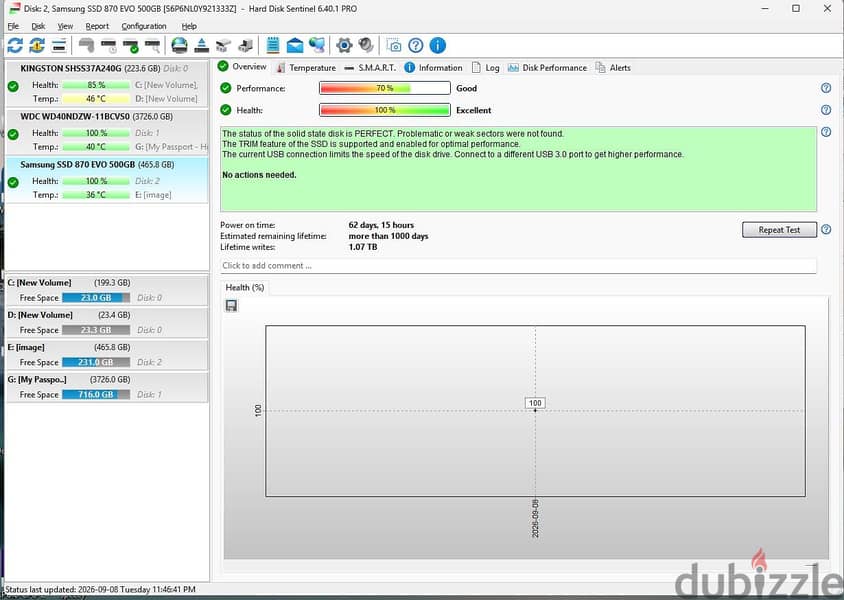Switch to the Information tab
This screenshot has width=844, height=600.
[x=433, y=68]
